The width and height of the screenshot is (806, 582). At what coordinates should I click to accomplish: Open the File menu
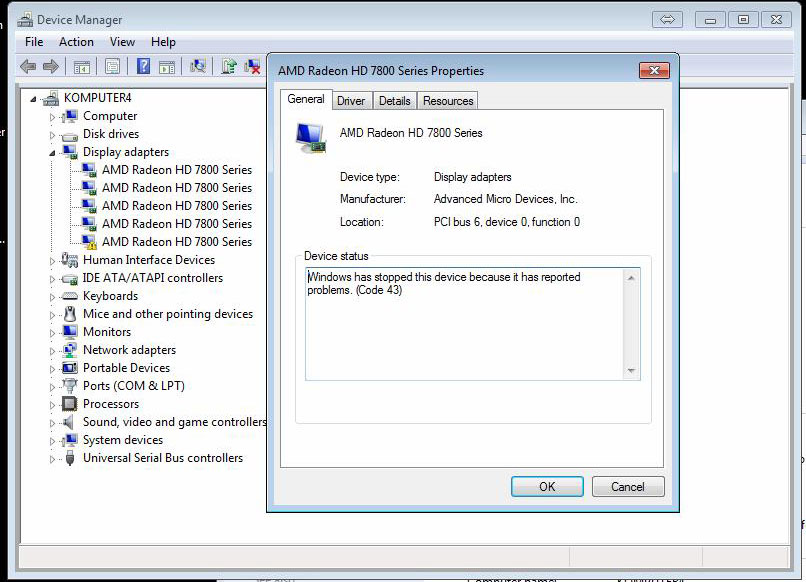tap(34, 42)
